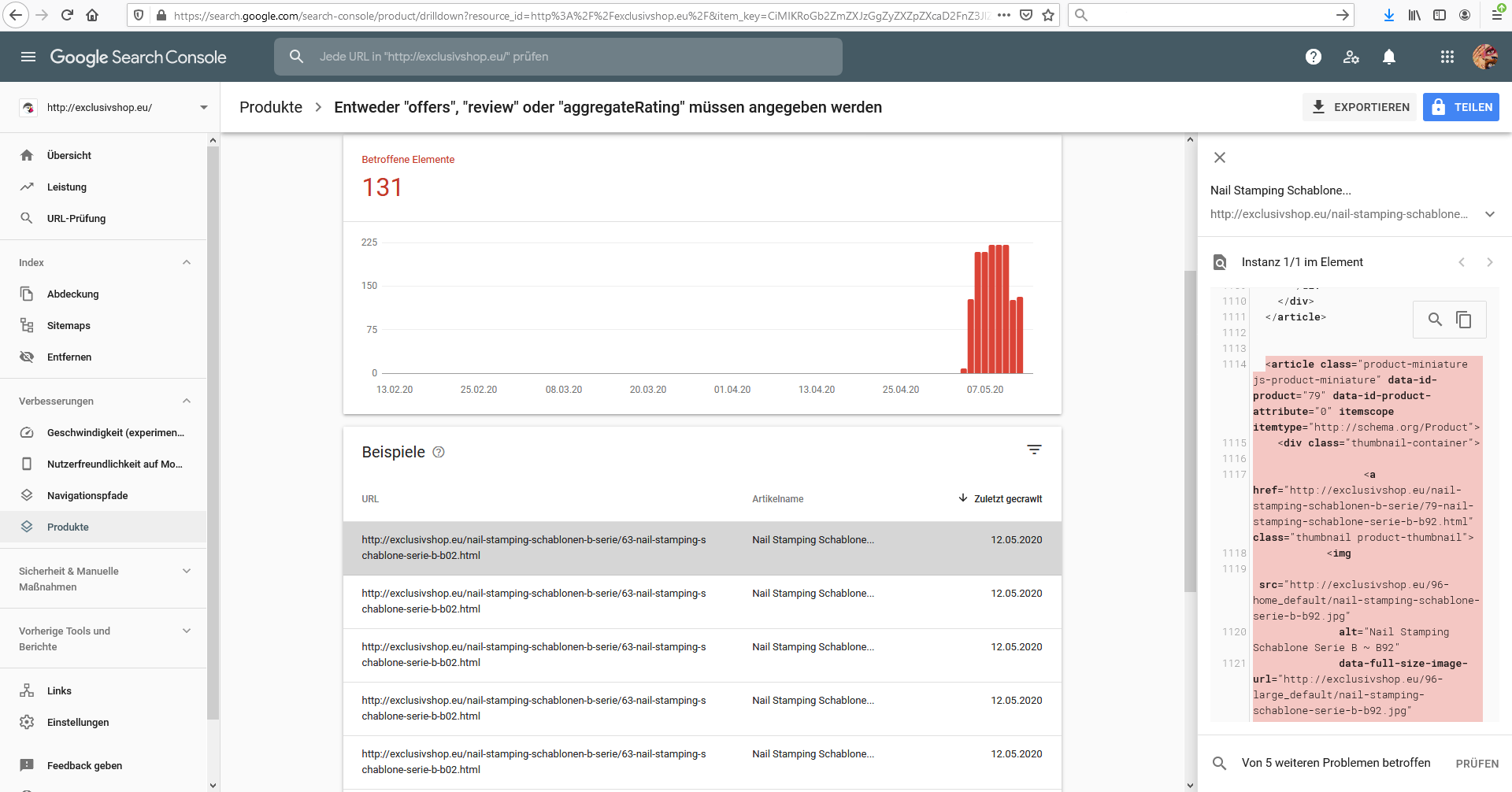Click the user management settings icon
The image size is (1512, 792).
[x=1351, y=57]
